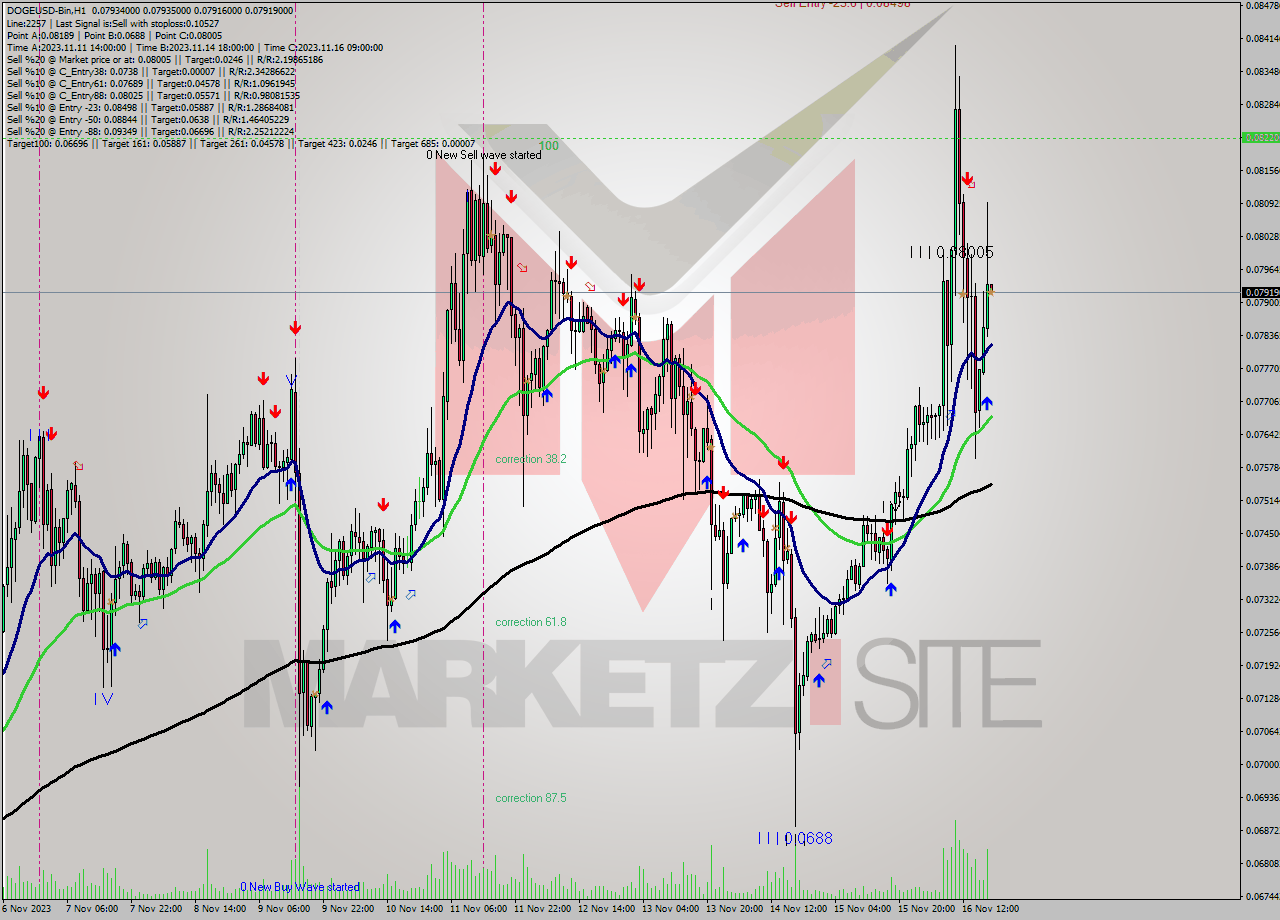Viewport: 1280px width, 920px height.
Task: Select the 'correction 61.8' label
Action: [531, 622]
